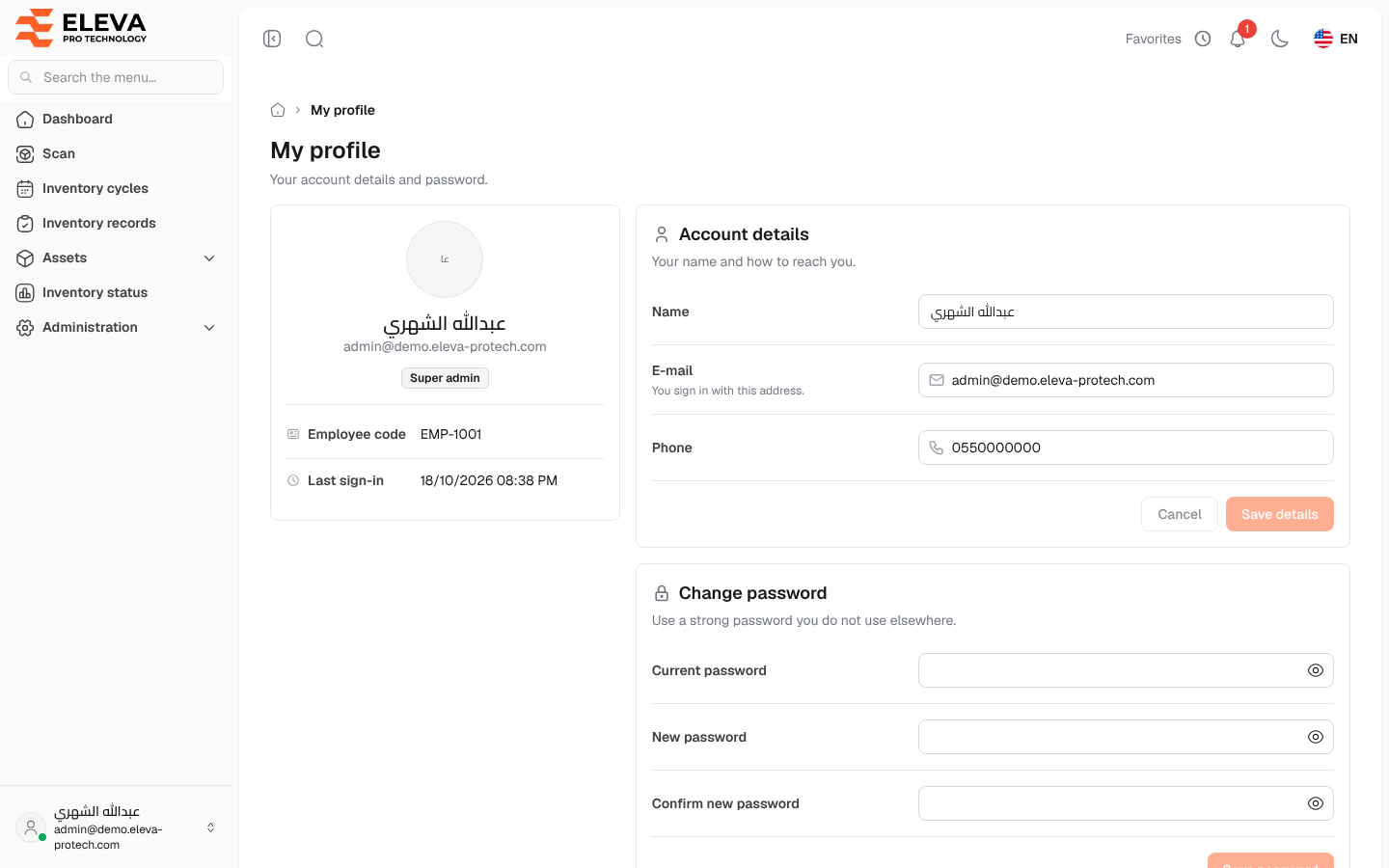Image resolution: width=1389 pixels, height=868 pixels.
Task: Show the Current password text
Action: (1316, 670)
